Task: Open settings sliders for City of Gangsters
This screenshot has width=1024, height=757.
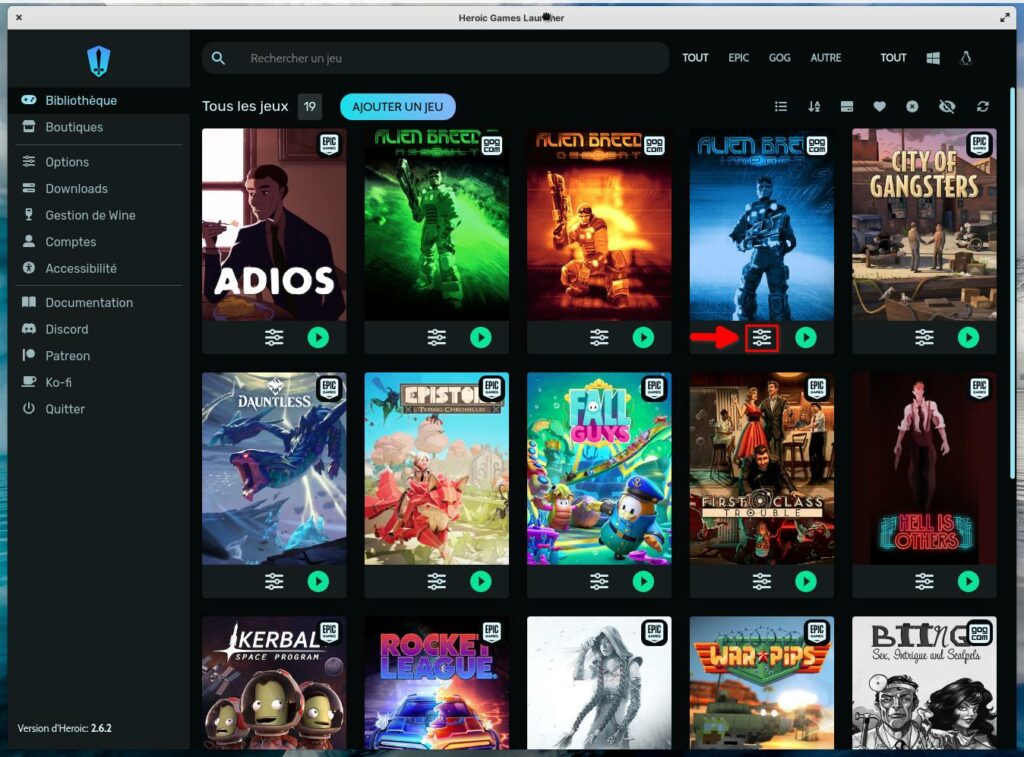Action: (924, 338)
